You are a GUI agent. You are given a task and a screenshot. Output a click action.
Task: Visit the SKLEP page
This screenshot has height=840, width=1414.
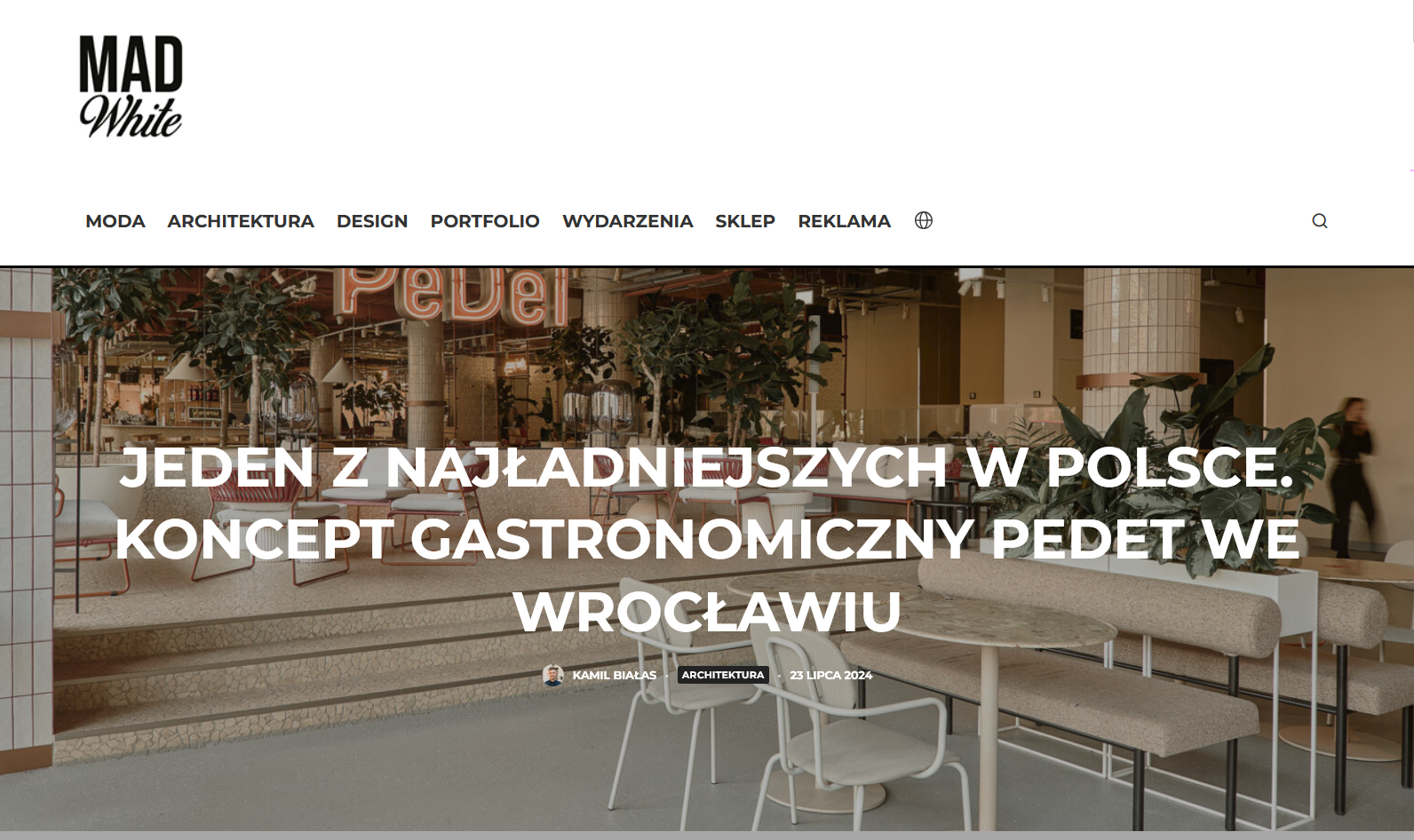click(x=745, y=221)
